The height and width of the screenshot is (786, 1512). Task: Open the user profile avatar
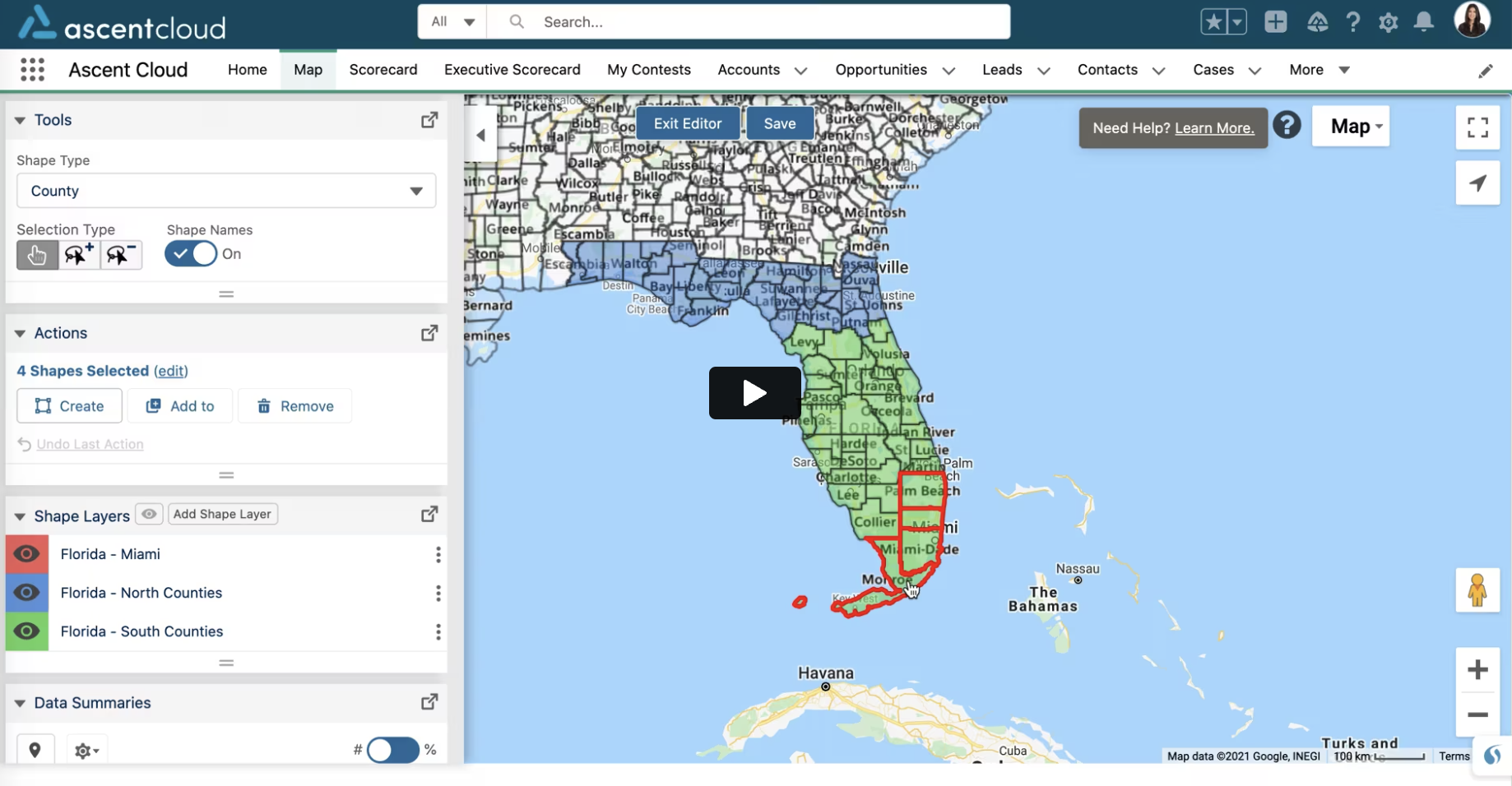coord(1472,20)
